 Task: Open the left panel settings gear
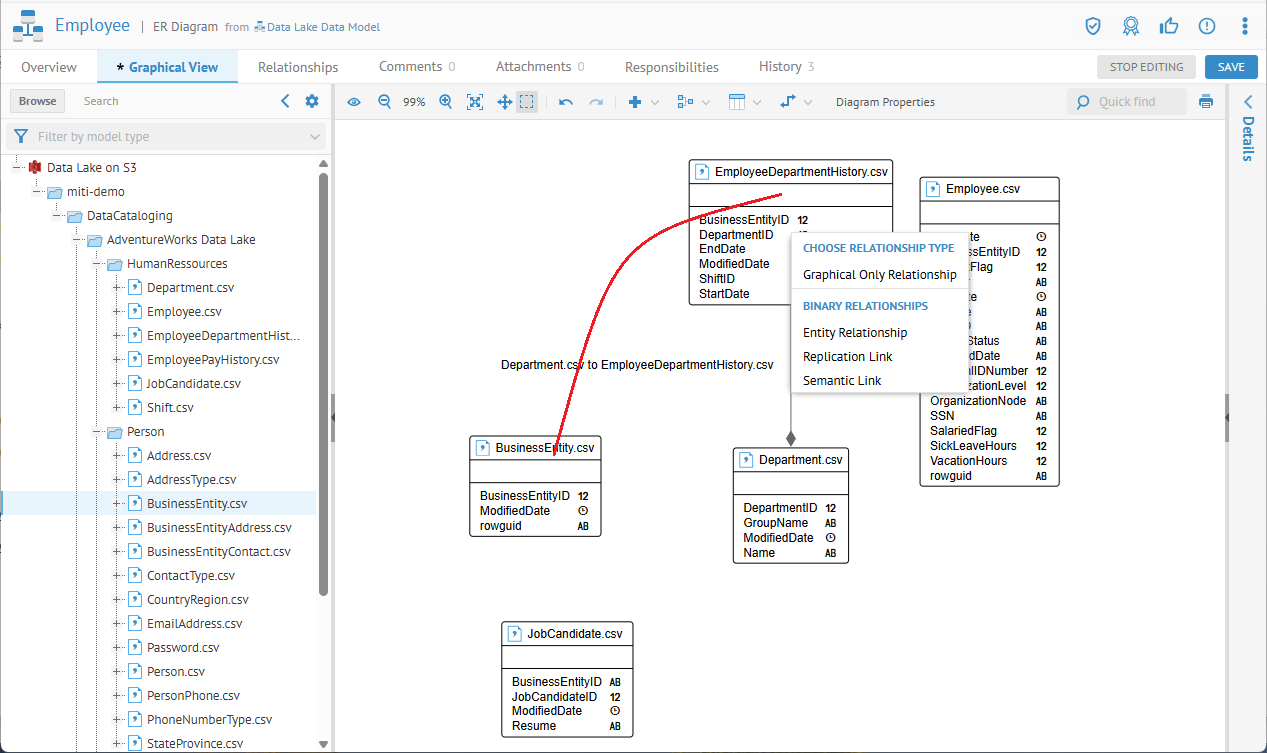(x=312, y=101)
